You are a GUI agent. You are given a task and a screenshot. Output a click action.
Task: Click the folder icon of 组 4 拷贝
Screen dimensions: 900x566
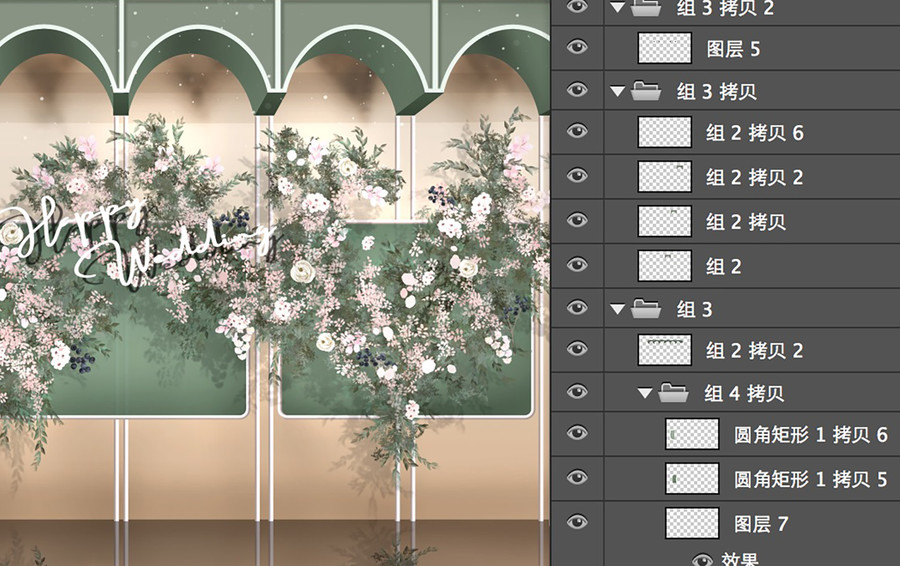(x=673, y=392)
